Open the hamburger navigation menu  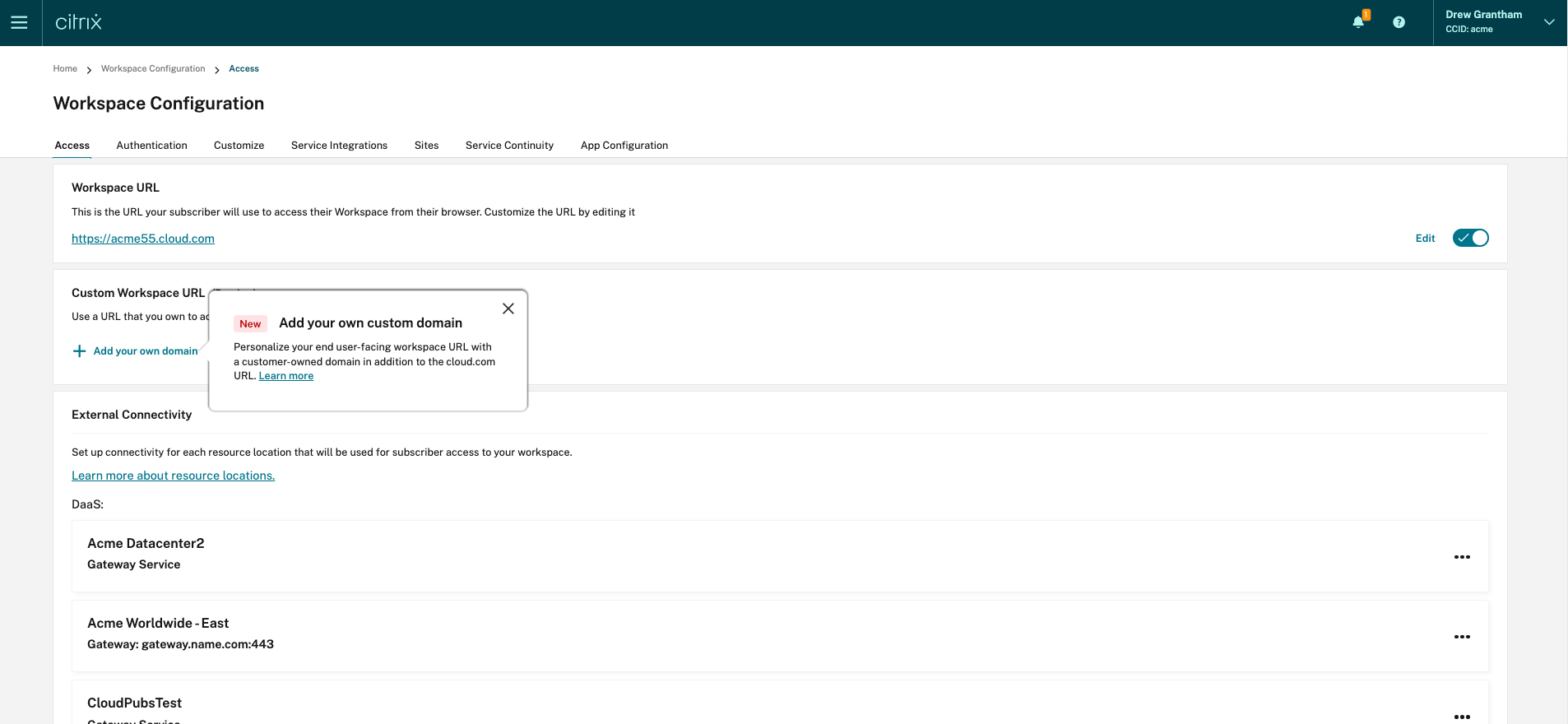tap(19, 22)
